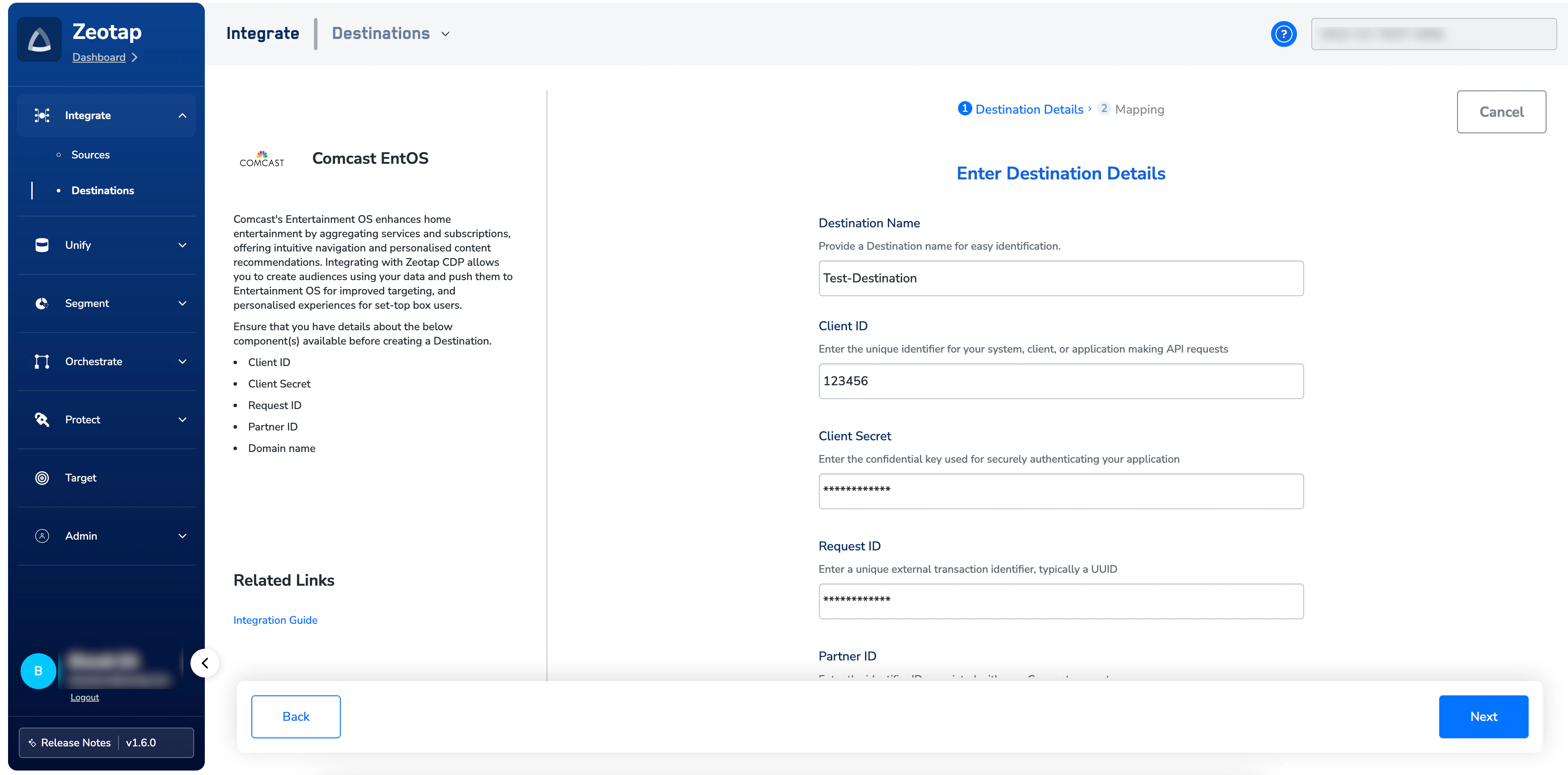Click the user avatar B
Image resolution: width=1568 pixels, height=775 pixels.
pos(38,671)
